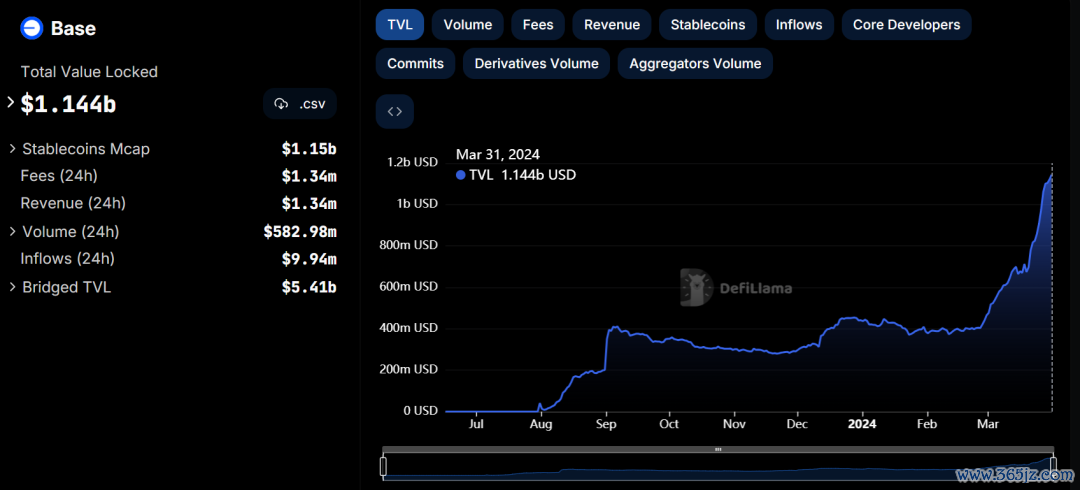Image resolution: width=1080 pixels, height=490 pixels.
Task: Click the 400m USD y-axis label
Action: click(407, 328)
